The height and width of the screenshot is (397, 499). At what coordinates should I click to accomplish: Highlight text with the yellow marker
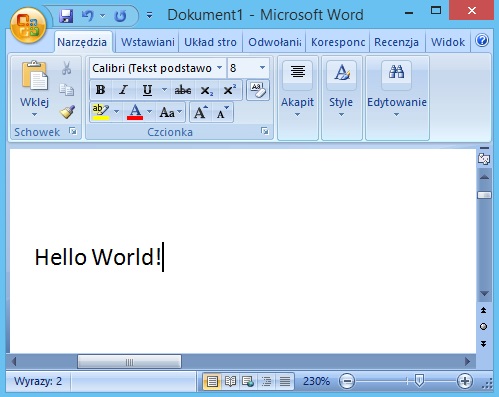click(x=100, y=112)
